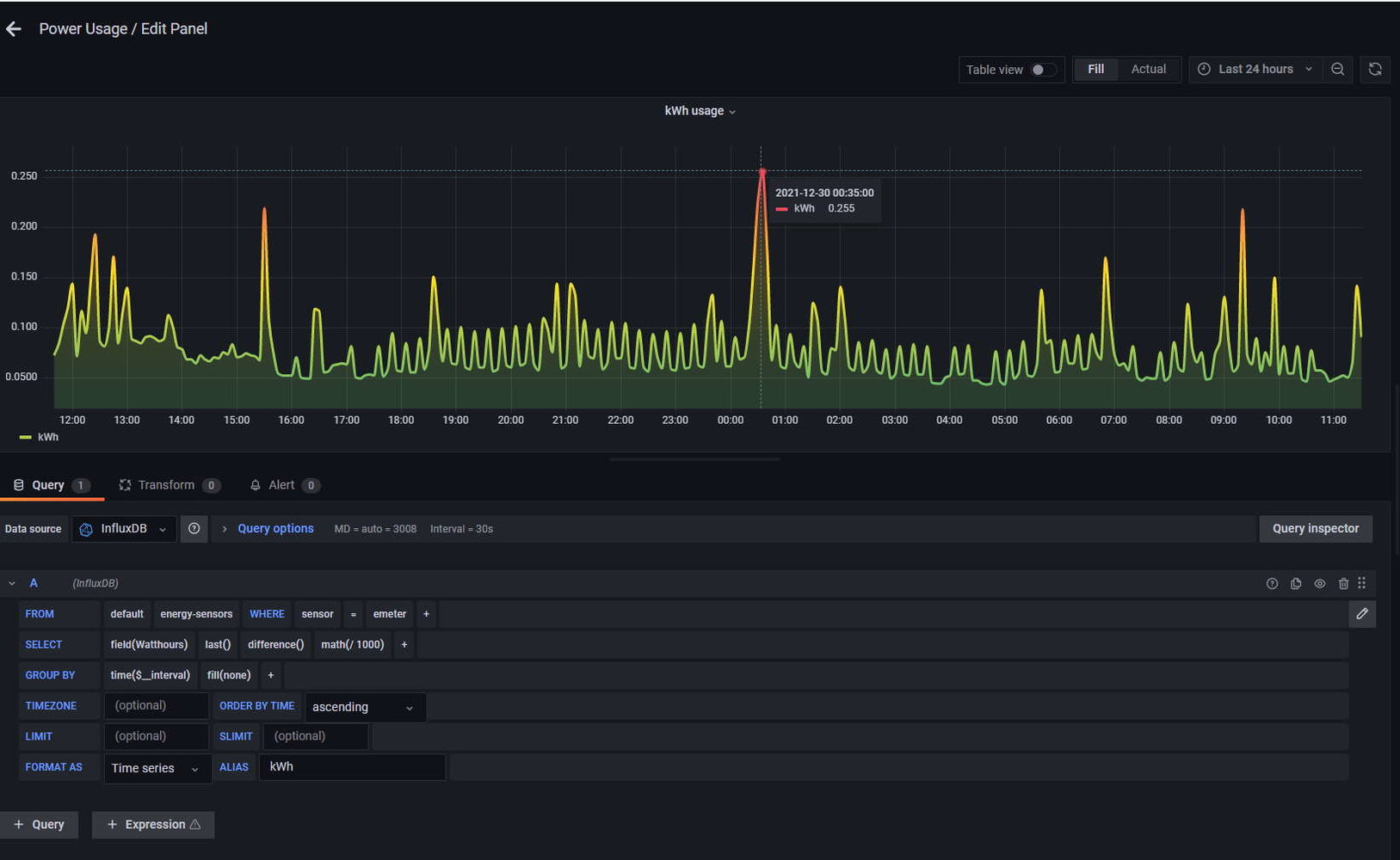Switch to the Query tab
1400x860 pixels.
point(52,485)
